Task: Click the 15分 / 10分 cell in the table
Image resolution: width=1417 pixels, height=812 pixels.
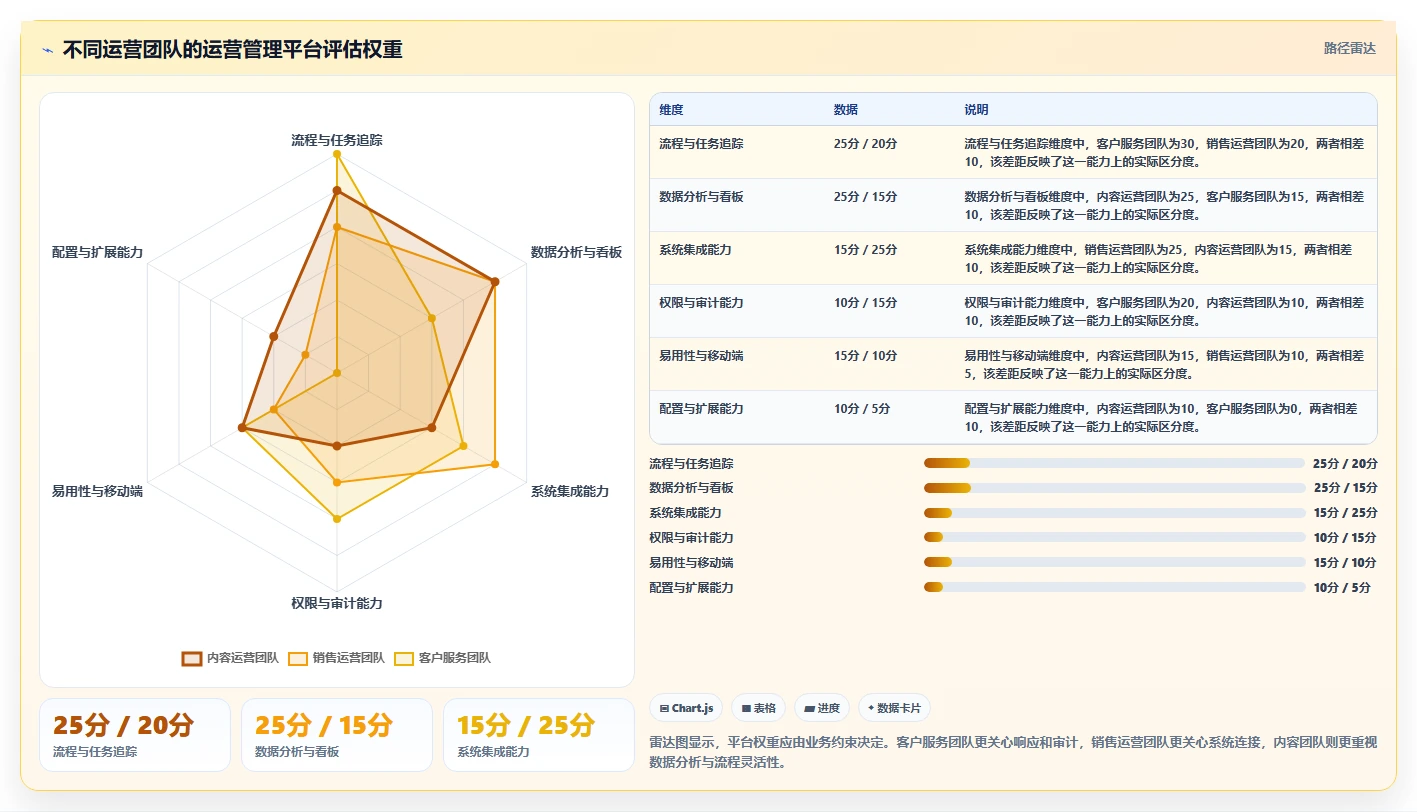Action: point(865,356)
